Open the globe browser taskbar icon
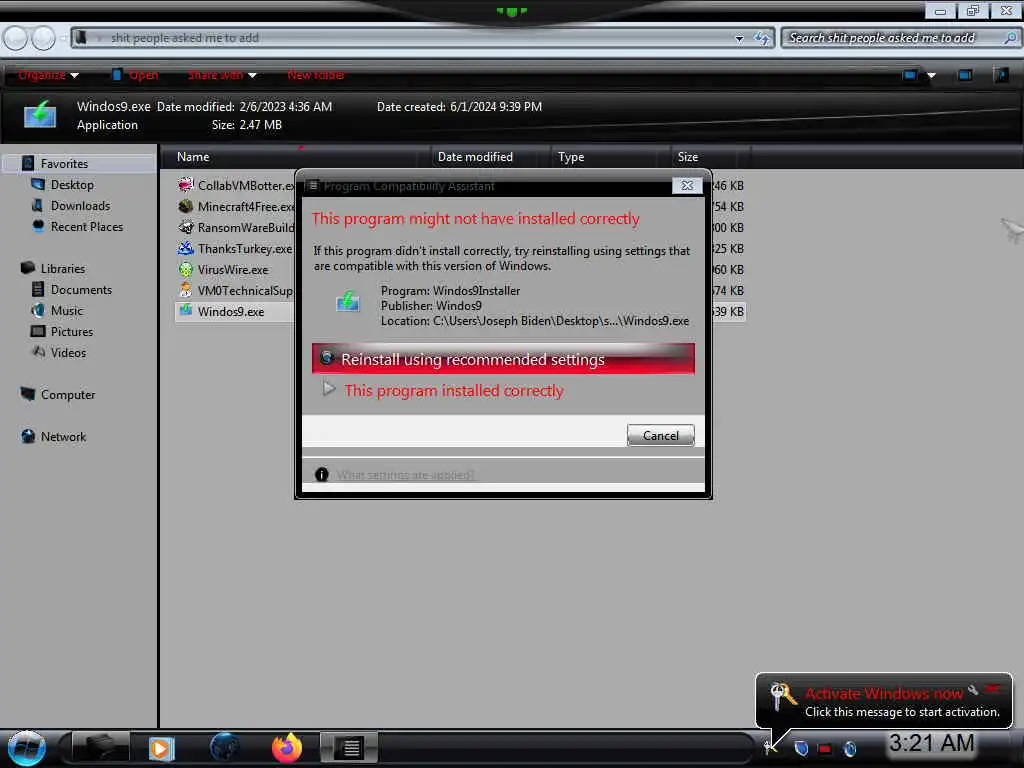Viewport: 1024px width, 768px height. pos(224,747)
